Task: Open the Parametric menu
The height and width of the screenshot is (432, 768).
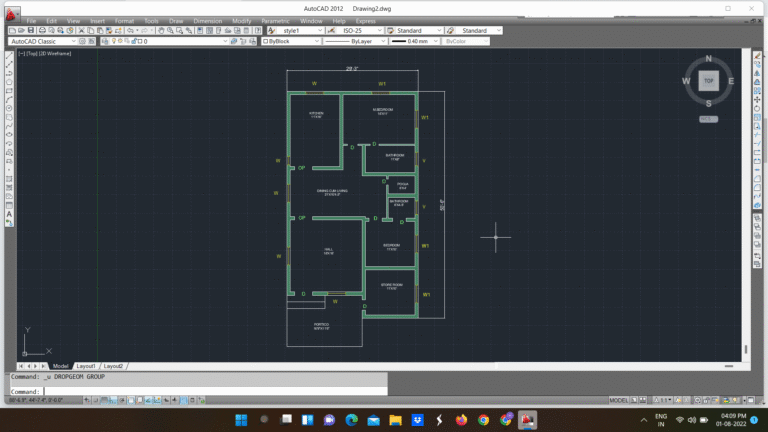Action: (275, 21)
